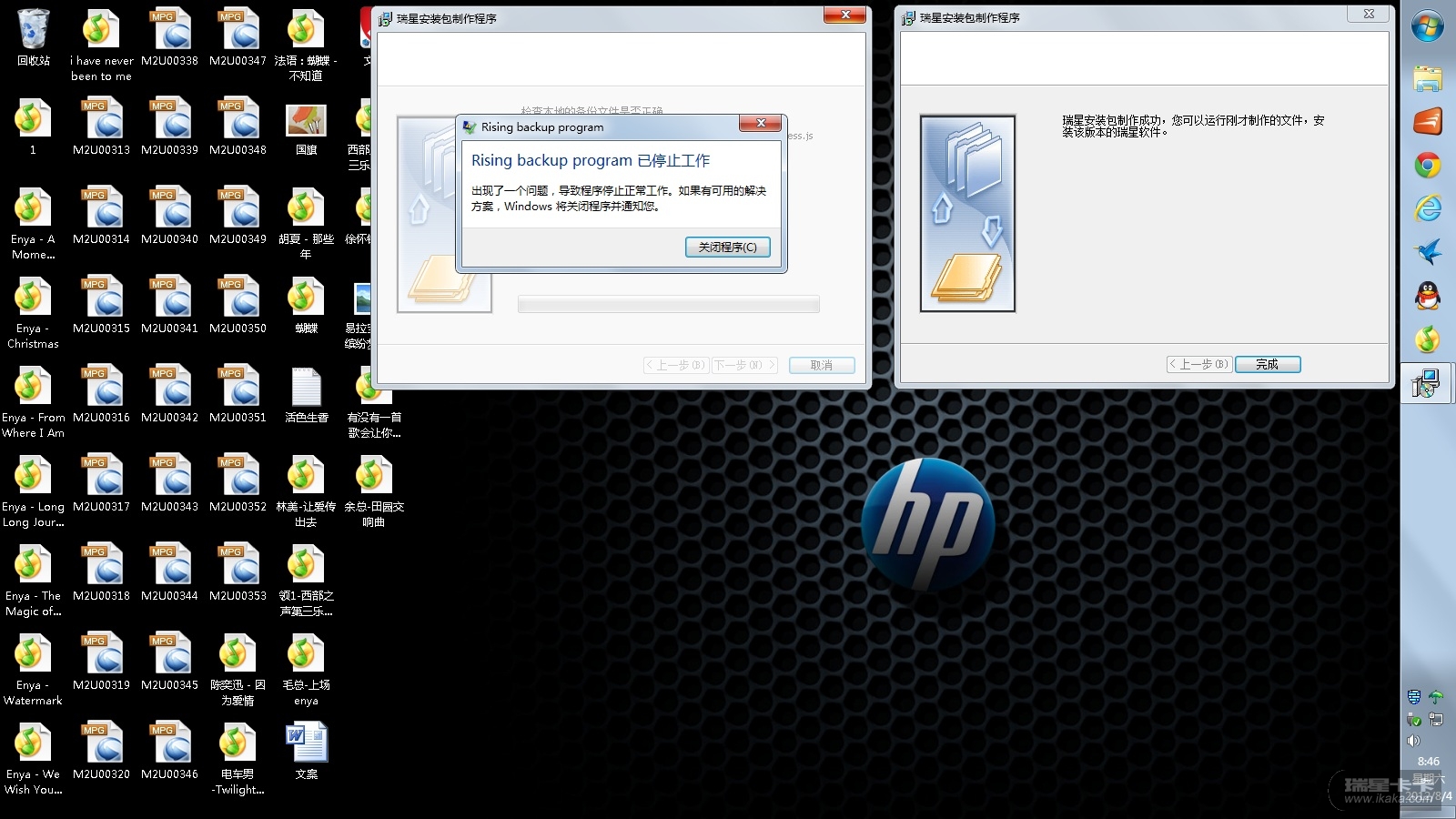Select the 电车男 -Twilight music file

tap(238, 759)
